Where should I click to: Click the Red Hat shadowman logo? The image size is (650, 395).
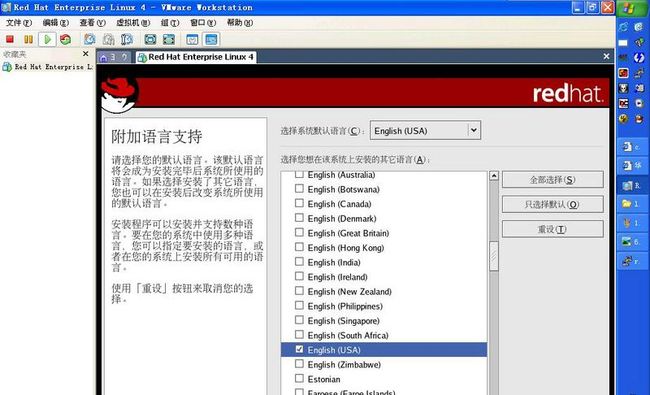[x=119, y=94]
